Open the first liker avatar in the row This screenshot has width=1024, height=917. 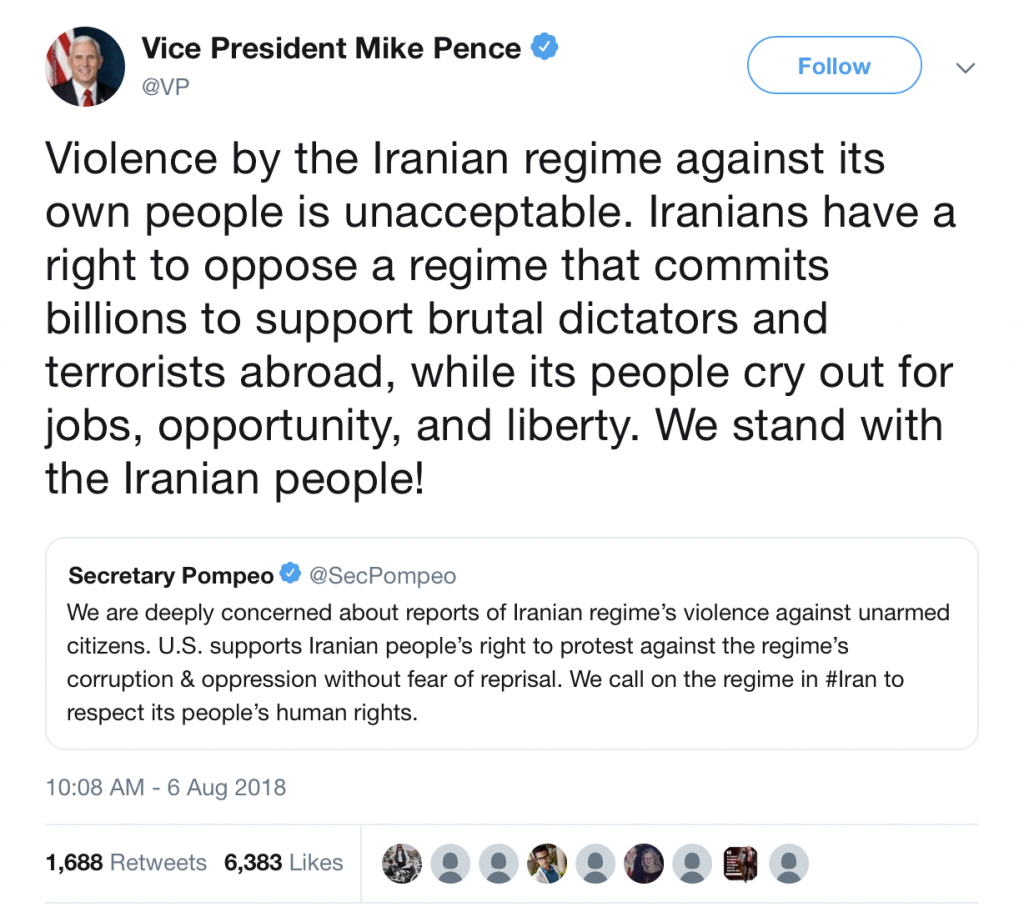click(x=402, y=862)
